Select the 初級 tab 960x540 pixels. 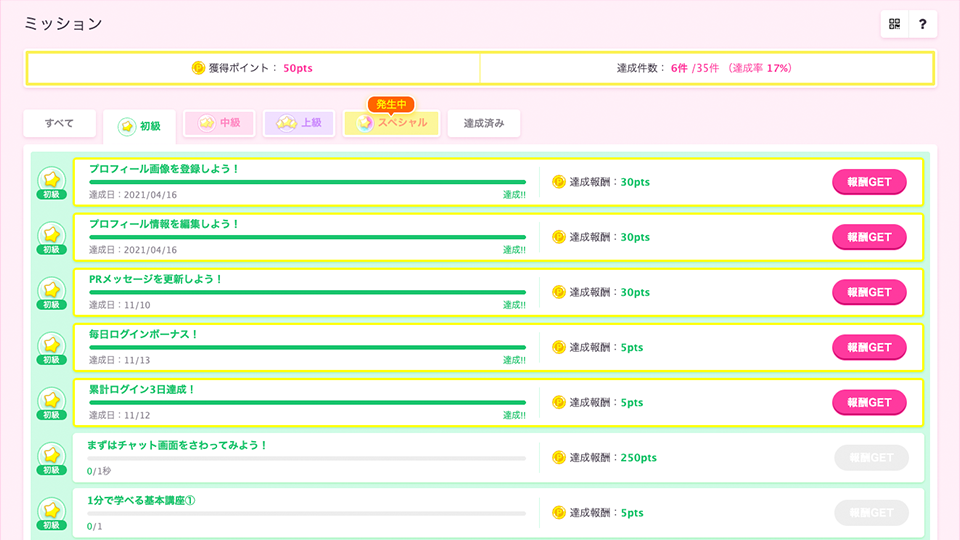tap(139, 126)
